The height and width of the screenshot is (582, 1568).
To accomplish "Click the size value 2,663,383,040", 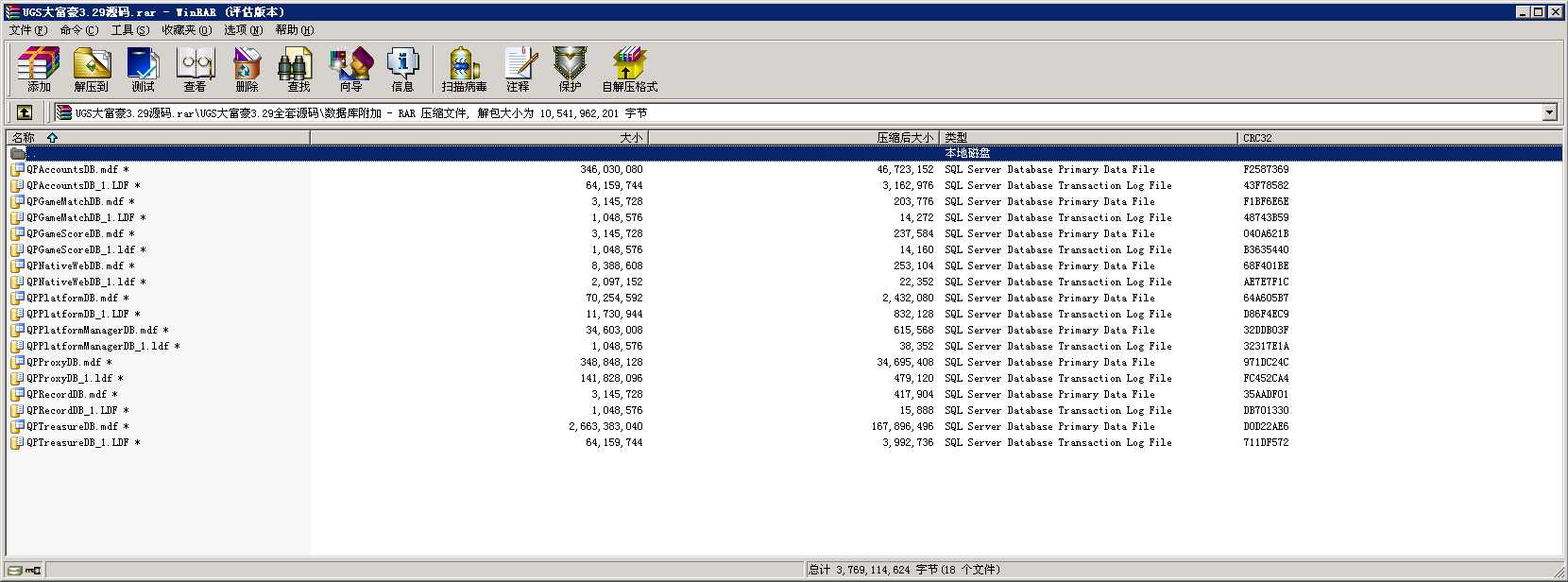I will [x=605, y=427].
